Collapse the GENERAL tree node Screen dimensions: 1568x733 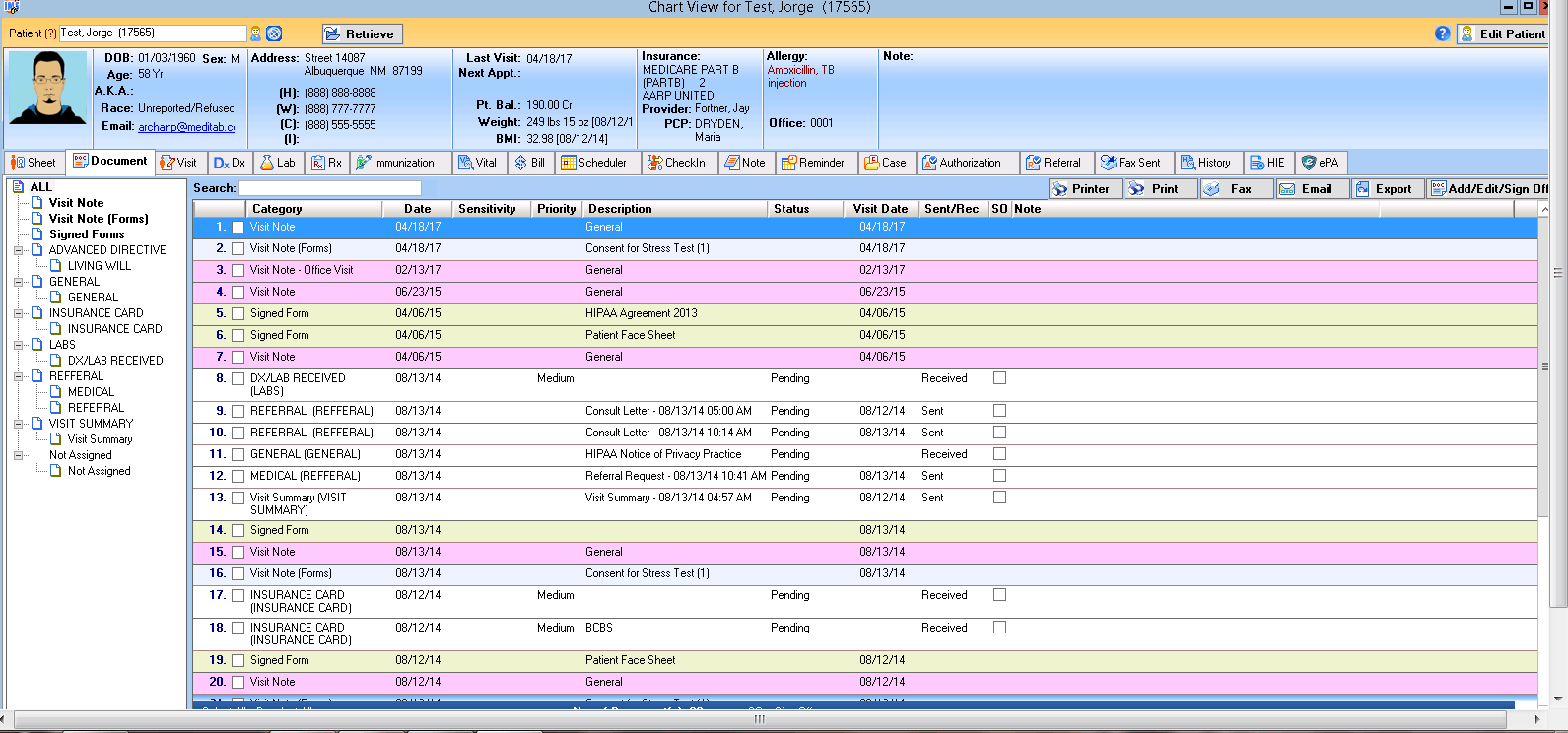pos(18,282)
